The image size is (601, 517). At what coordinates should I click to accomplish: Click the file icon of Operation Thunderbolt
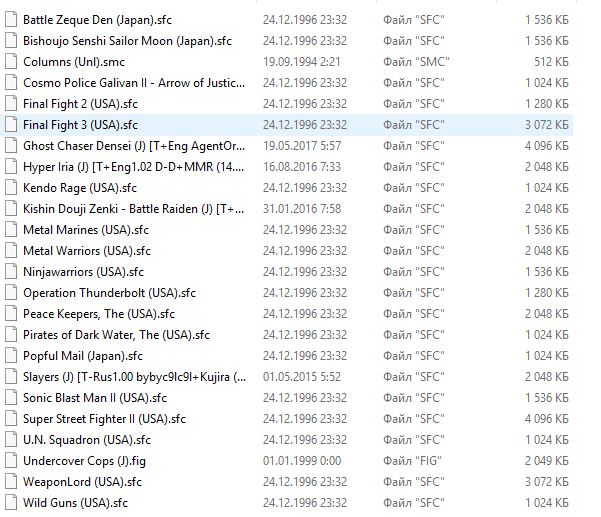(11, 293)
